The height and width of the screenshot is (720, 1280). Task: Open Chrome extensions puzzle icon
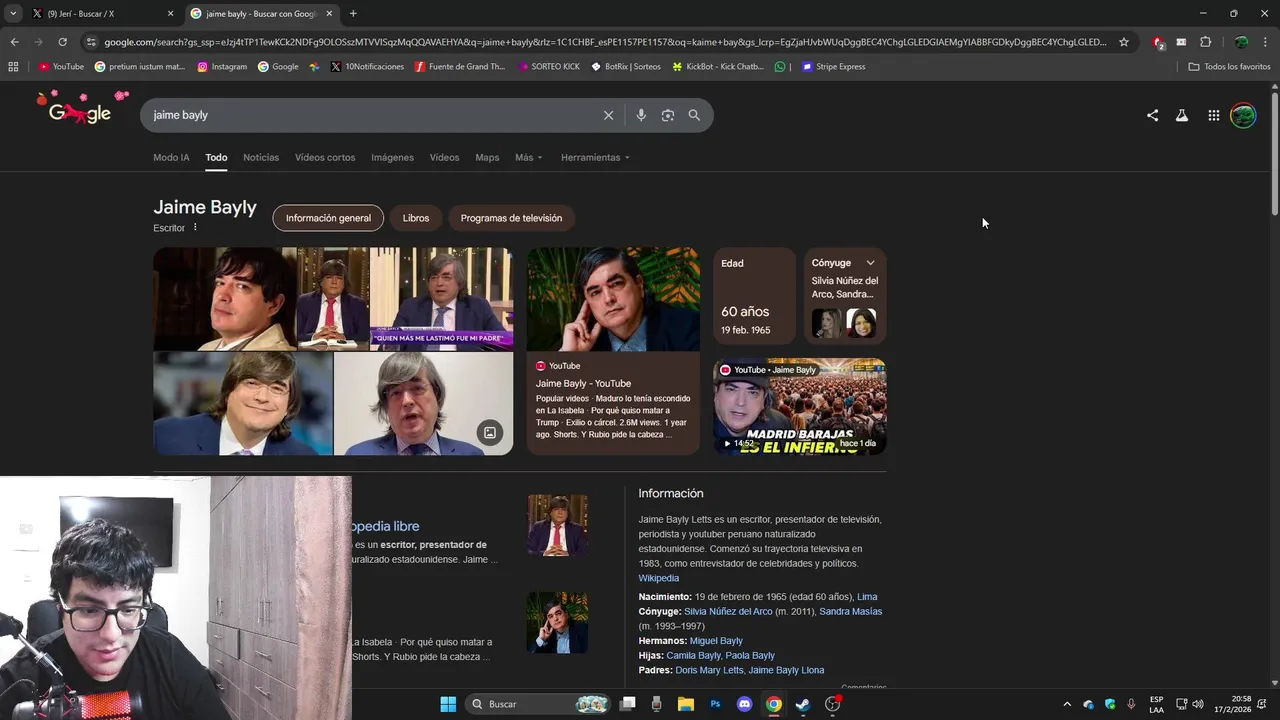(x=1205, y=42)
